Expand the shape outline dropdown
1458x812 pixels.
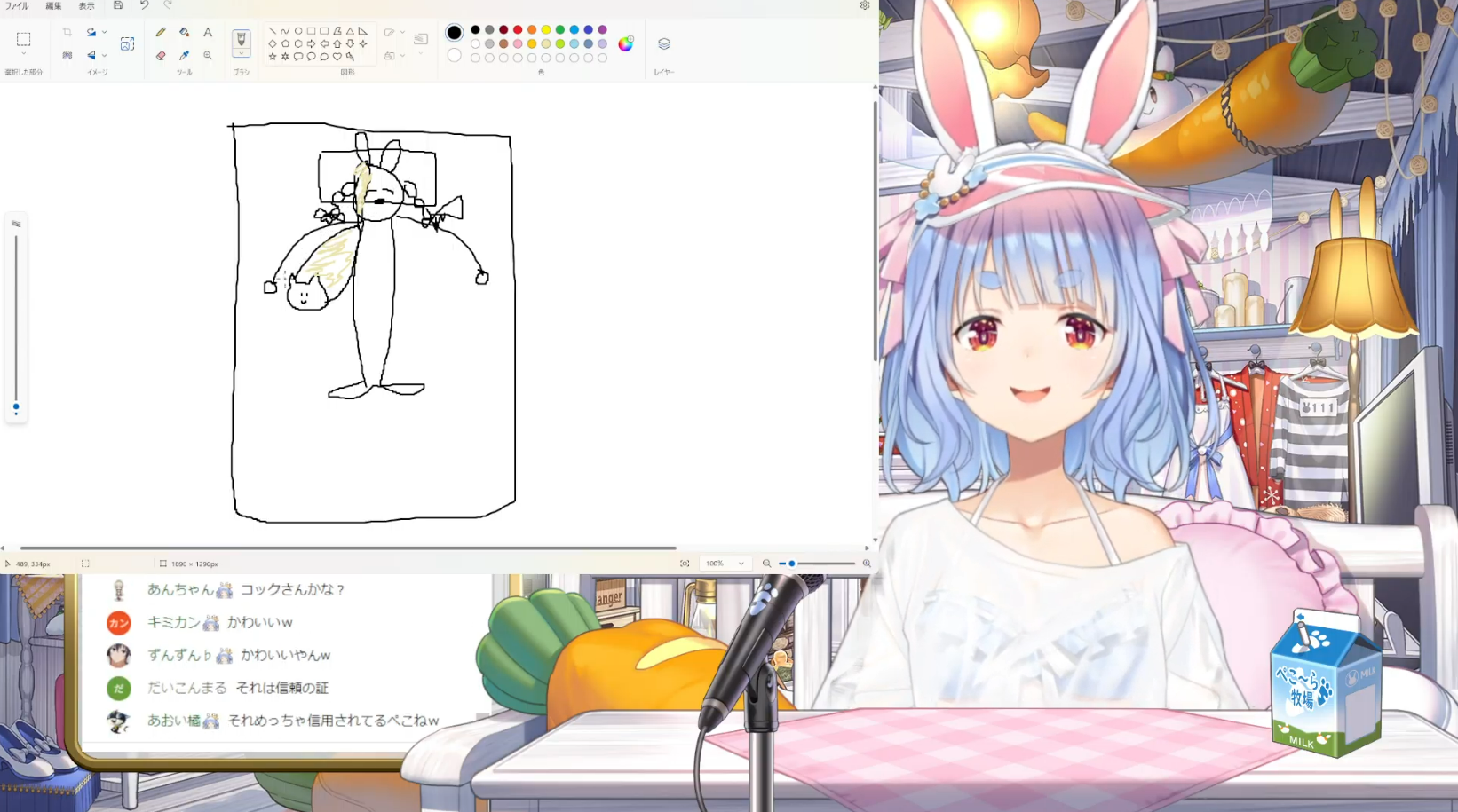click(402, 32)
